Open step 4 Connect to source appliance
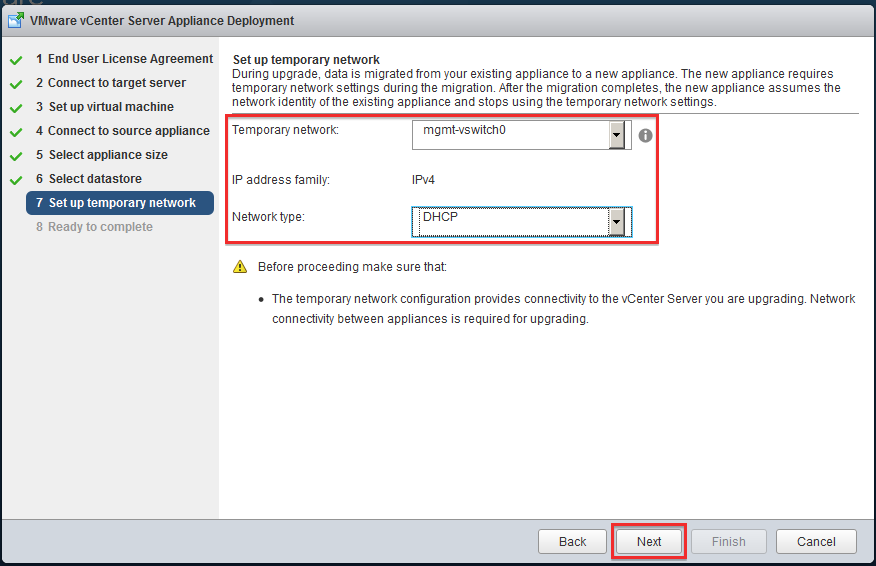 click(x=122, y=131)
